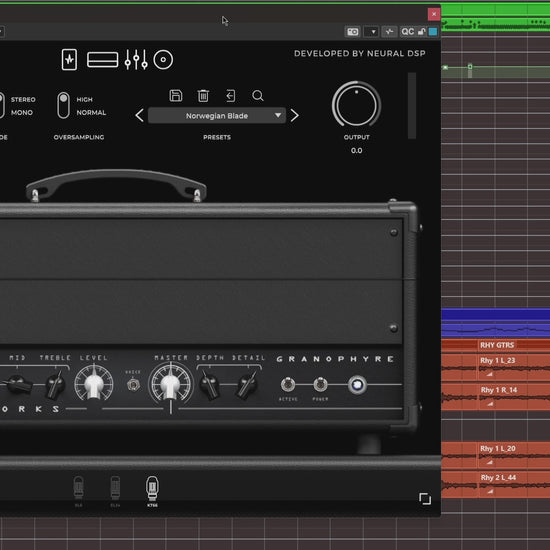
Task: Search presets with the magnifier icon
Action: (258, 95)
